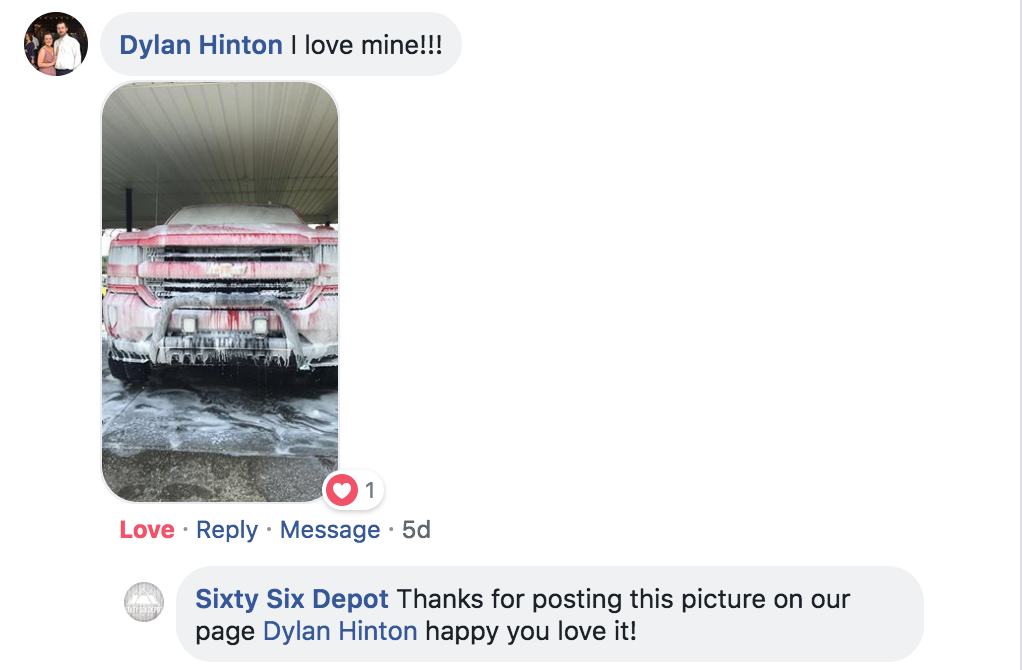Click the "I love mine!!!" comment text

[366, 45]
